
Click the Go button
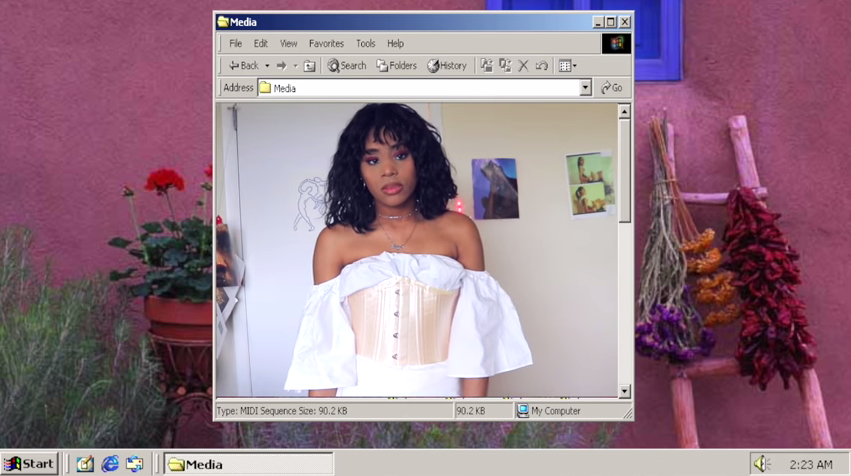click(x=612, y=88)
